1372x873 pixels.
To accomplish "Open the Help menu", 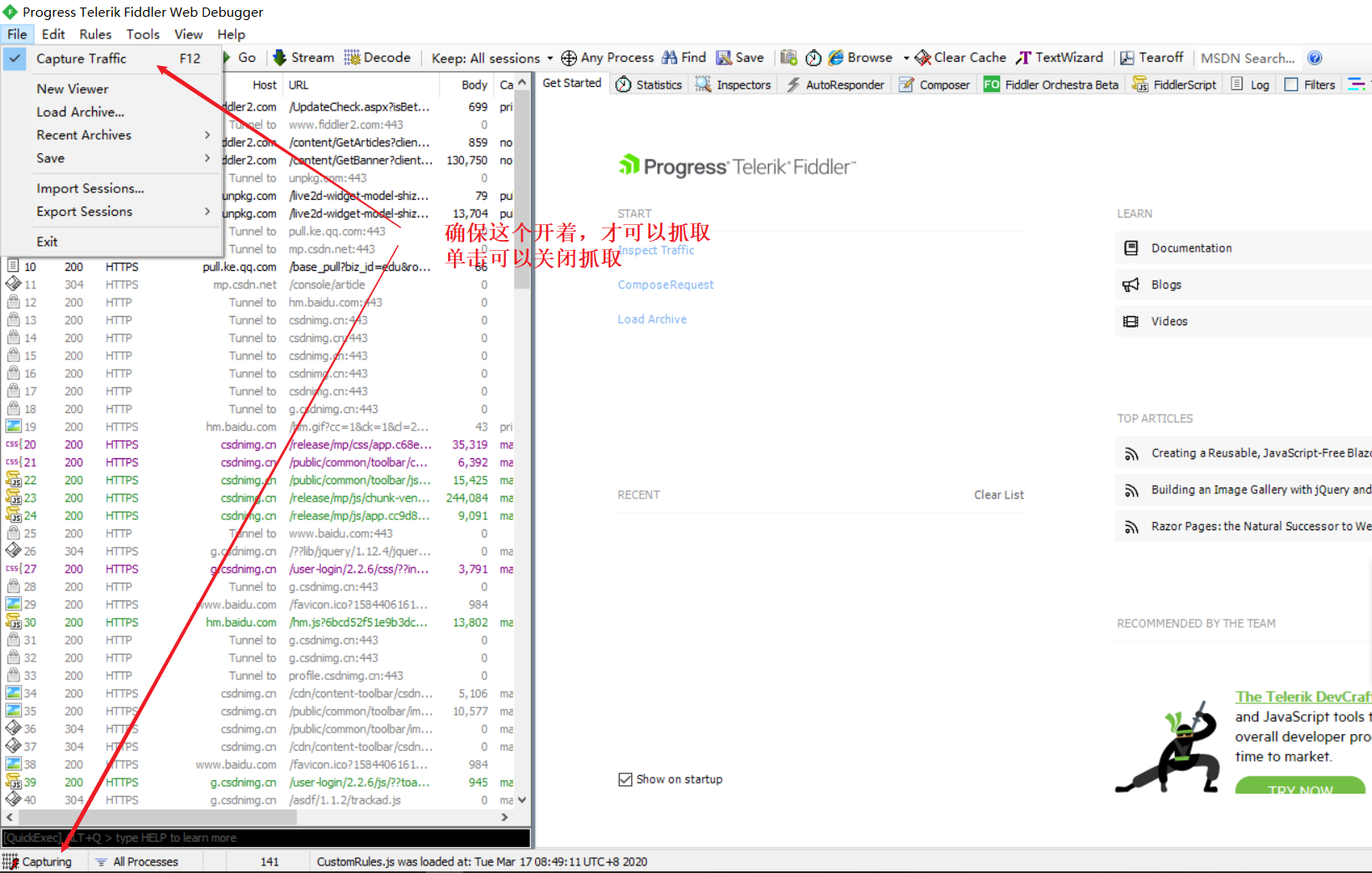I will point(232,34).
